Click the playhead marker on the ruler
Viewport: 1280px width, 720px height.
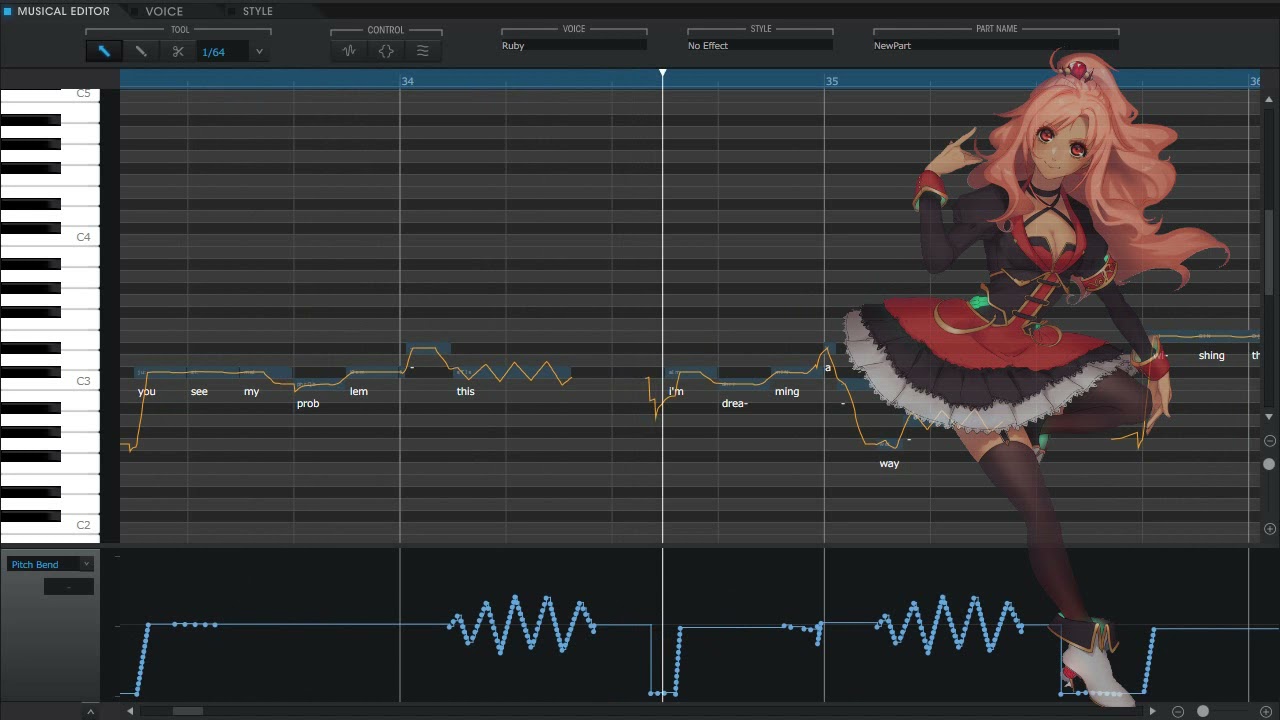pos(662,74)
